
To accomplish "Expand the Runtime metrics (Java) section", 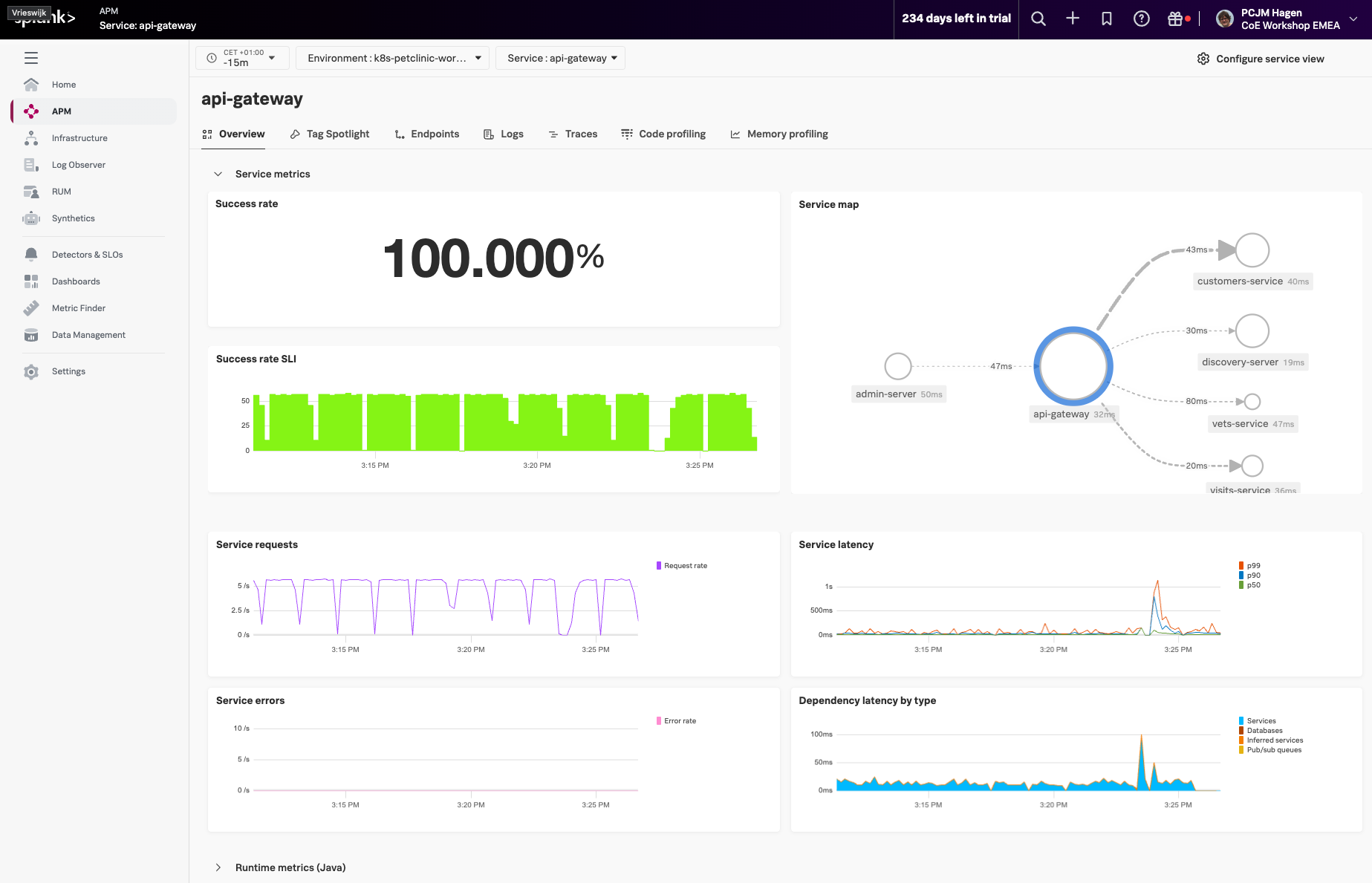I will 218,867.
